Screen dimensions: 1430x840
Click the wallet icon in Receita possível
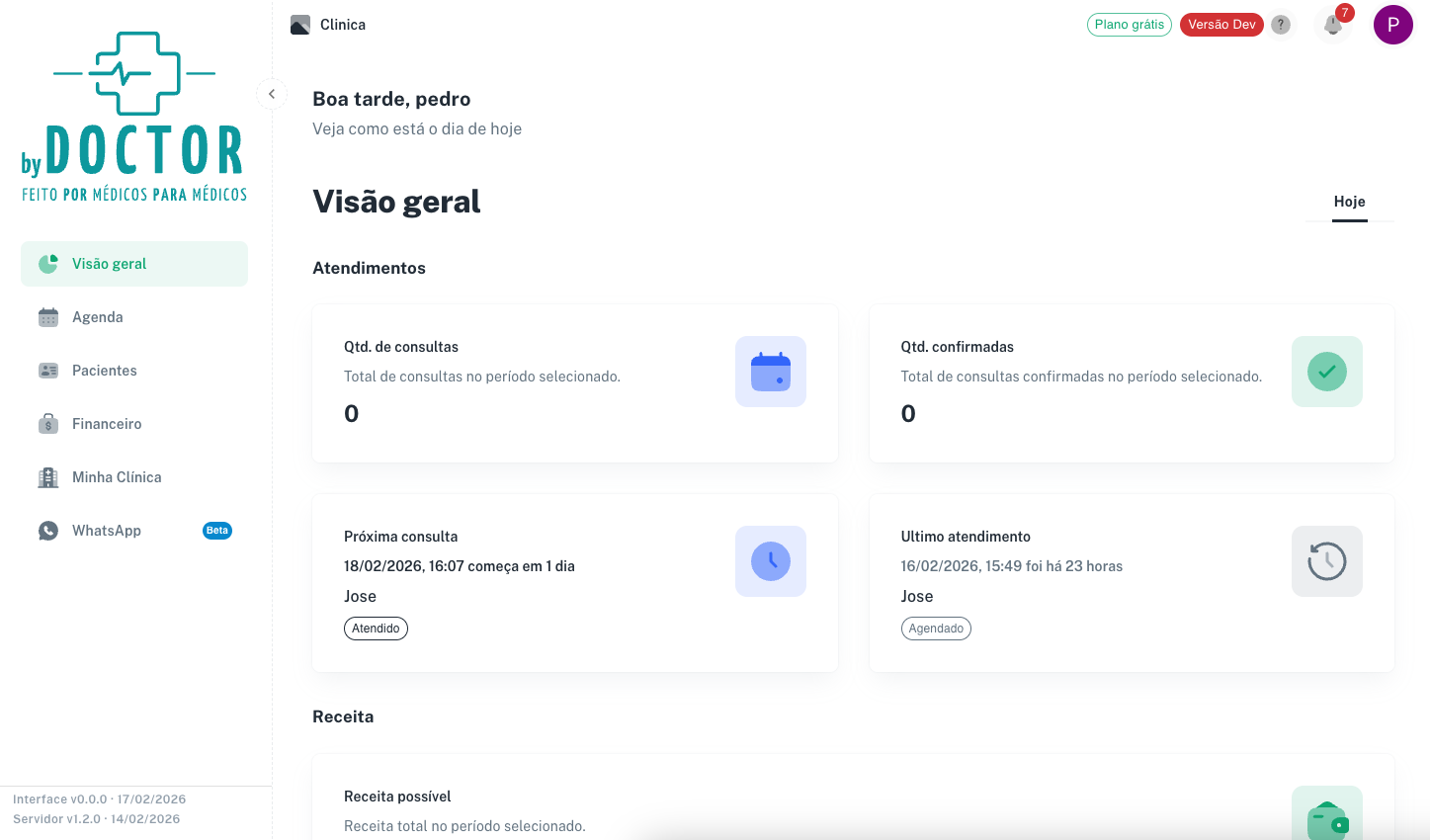(x=1326, y=818)
